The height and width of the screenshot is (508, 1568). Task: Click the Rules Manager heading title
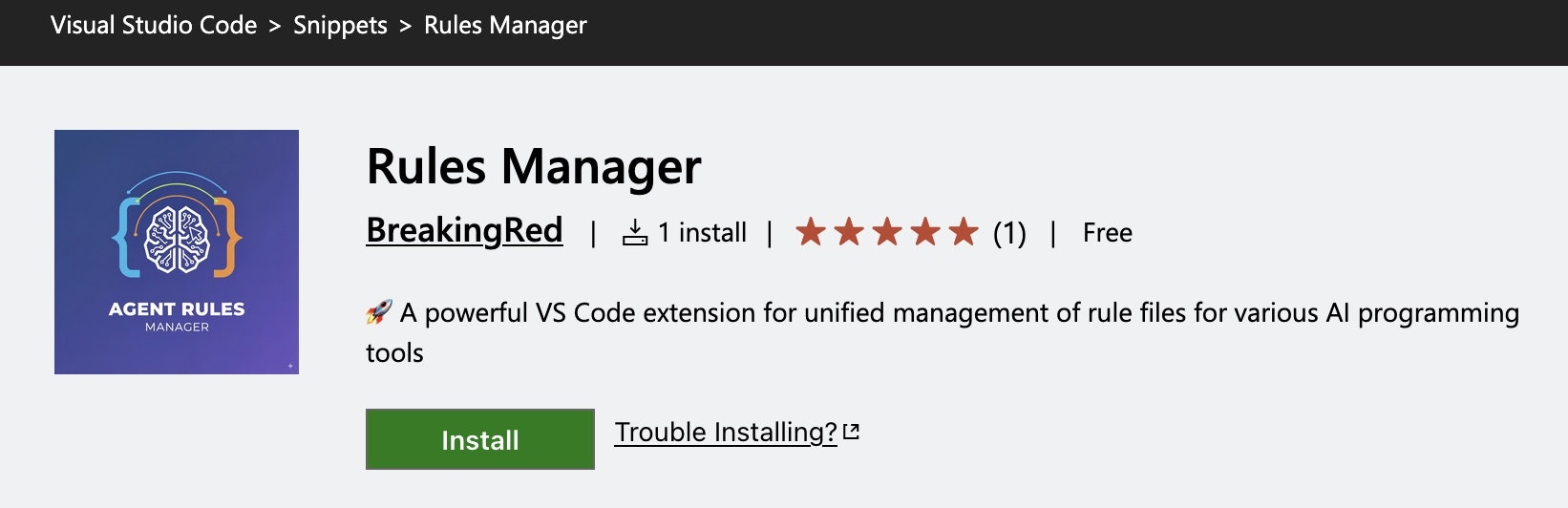[x=534, y=167]
